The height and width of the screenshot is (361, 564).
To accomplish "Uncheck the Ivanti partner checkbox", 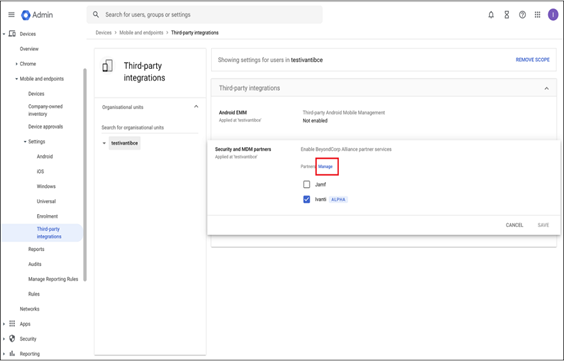I will (306, 199).
